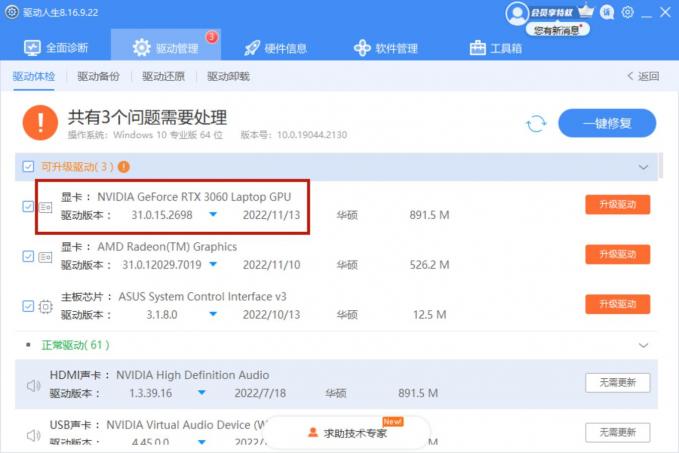Screen dimensions: 679x453
Task: Click 无需更新 for NVIDIA High Definition Audio
Action: point(618,382)
